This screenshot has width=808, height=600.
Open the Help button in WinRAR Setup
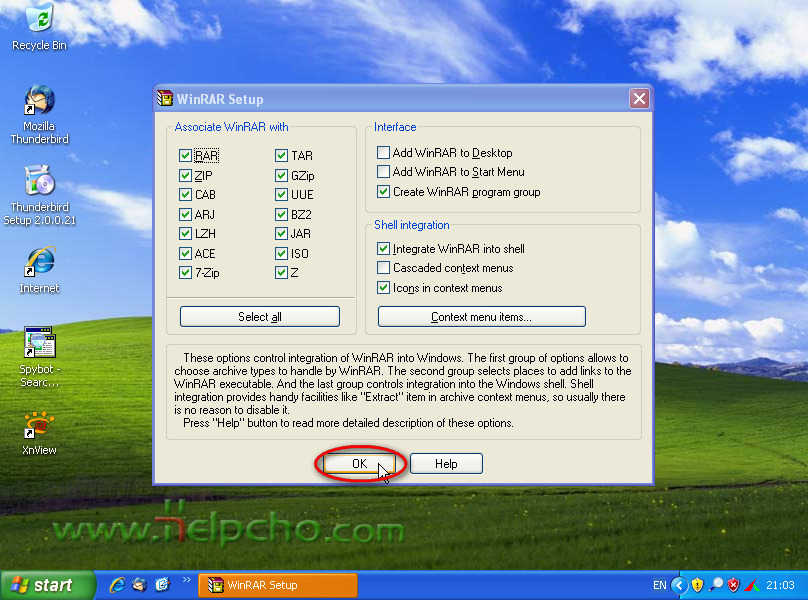tap(446, 463)
